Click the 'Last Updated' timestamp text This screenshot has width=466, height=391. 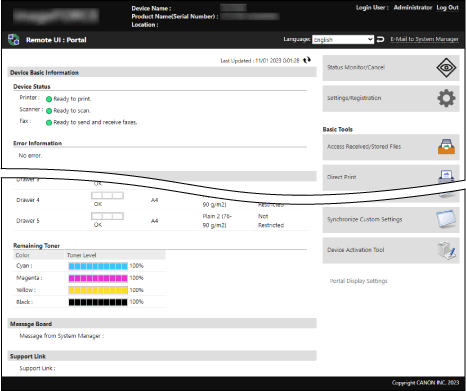[x=260, y=61]
